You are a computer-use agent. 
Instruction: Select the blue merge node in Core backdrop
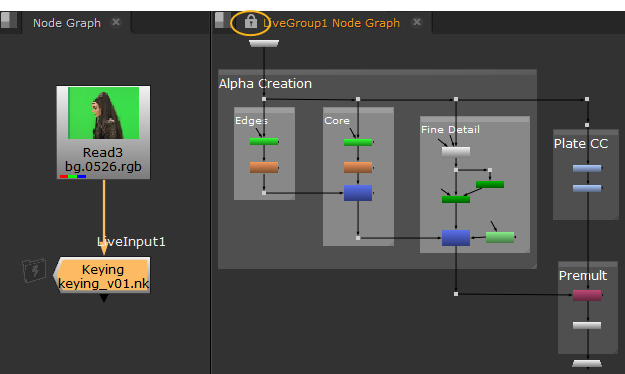click(x=358, y=193)
